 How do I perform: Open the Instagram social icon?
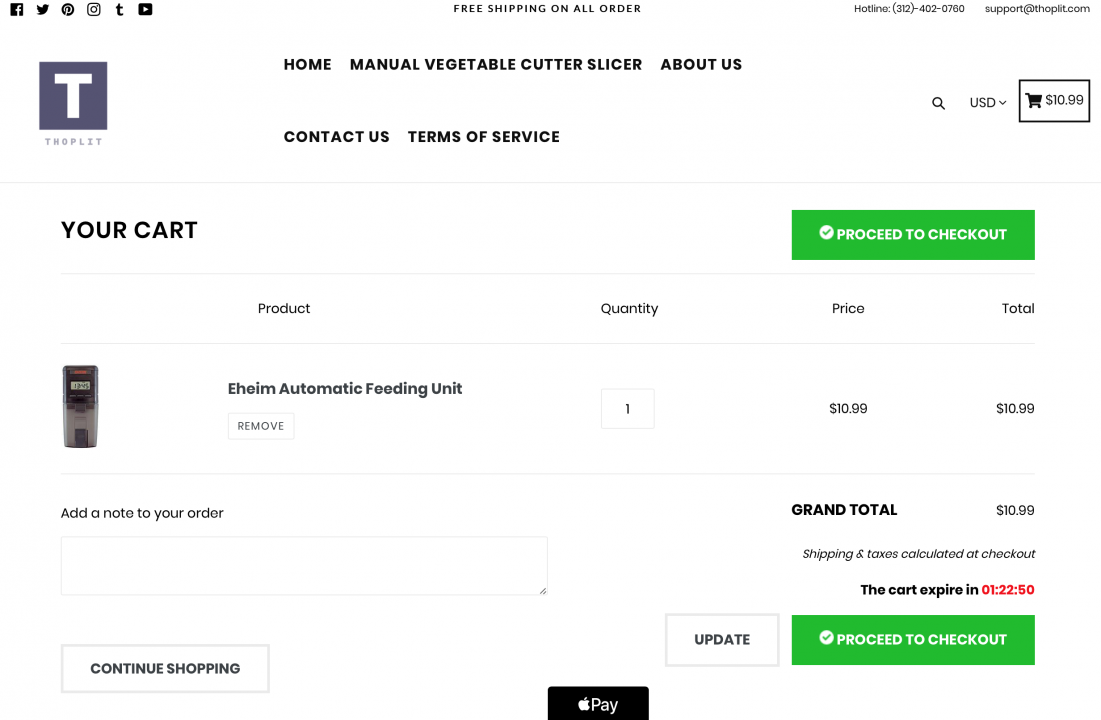point(93,9)
